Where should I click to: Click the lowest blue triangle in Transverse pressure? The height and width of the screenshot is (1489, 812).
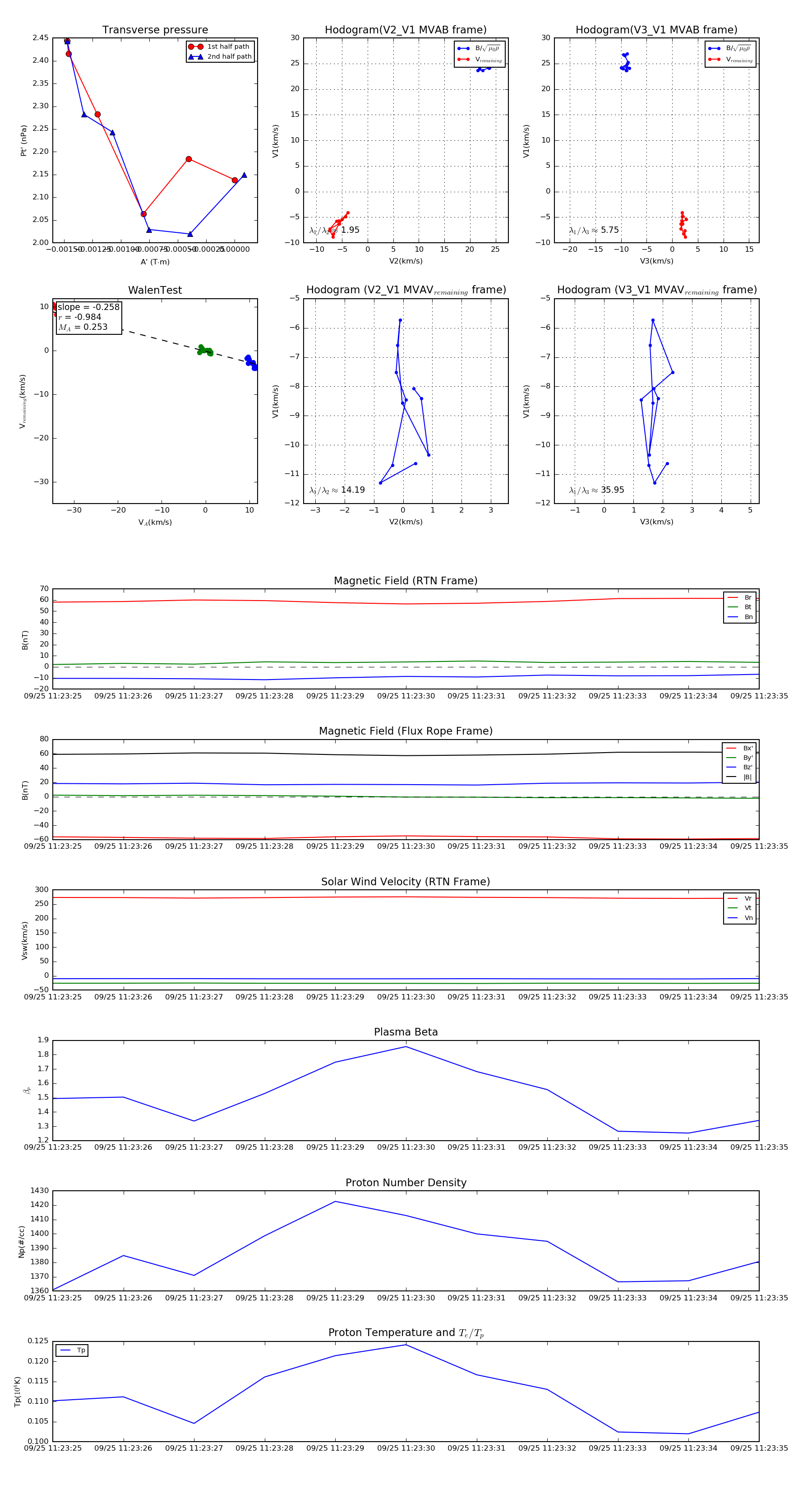coord(190,234)
